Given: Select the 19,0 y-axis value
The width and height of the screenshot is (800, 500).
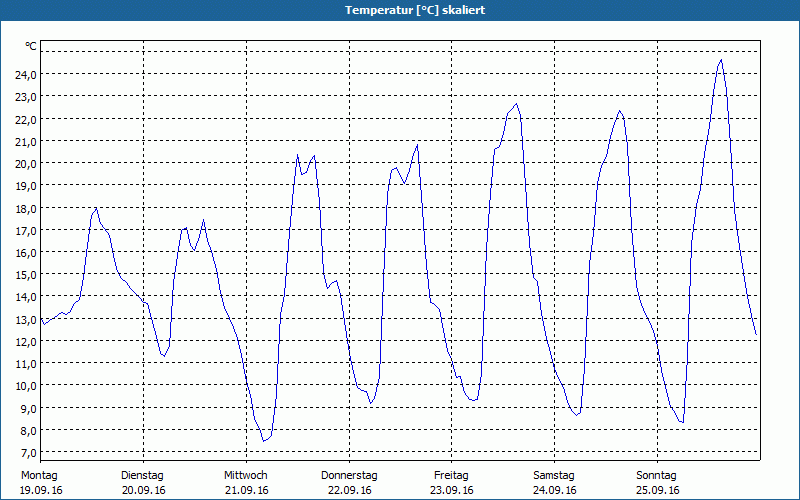Looking at the screenshot, I should point(26,186).
